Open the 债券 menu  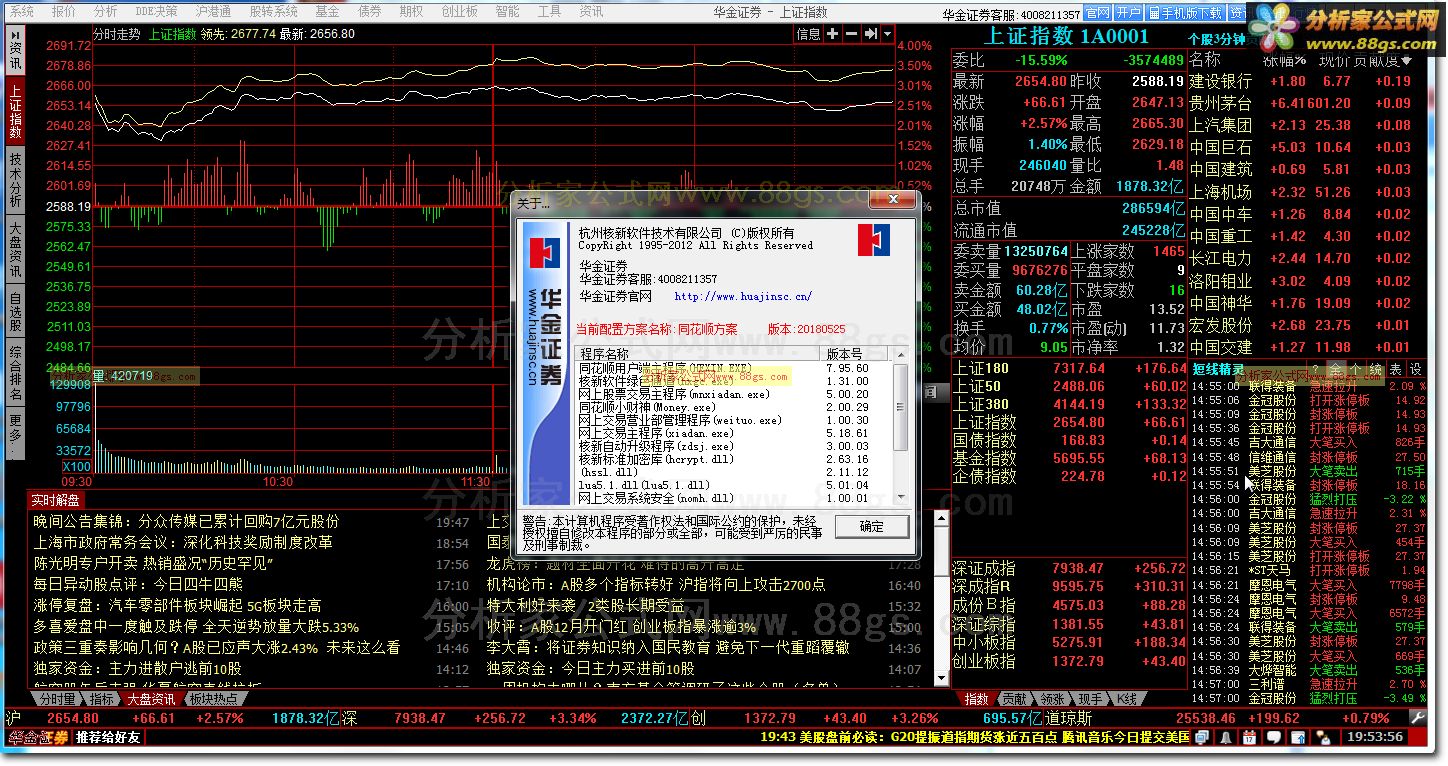(x=369, y=11)
